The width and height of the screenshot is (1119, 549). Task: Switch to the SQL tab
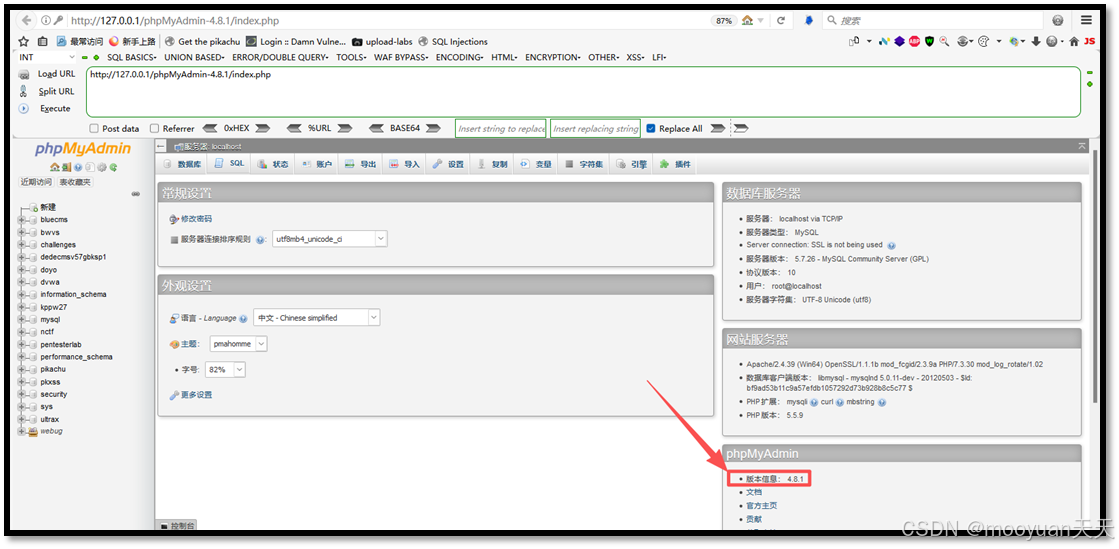coord(230,163)
